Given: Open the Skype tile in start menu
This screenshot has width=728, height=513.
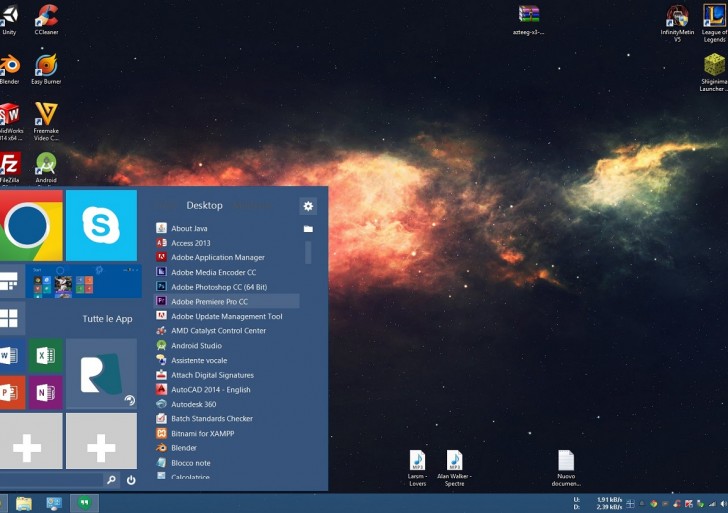Looking at the screenshot, I should (101, 225).
